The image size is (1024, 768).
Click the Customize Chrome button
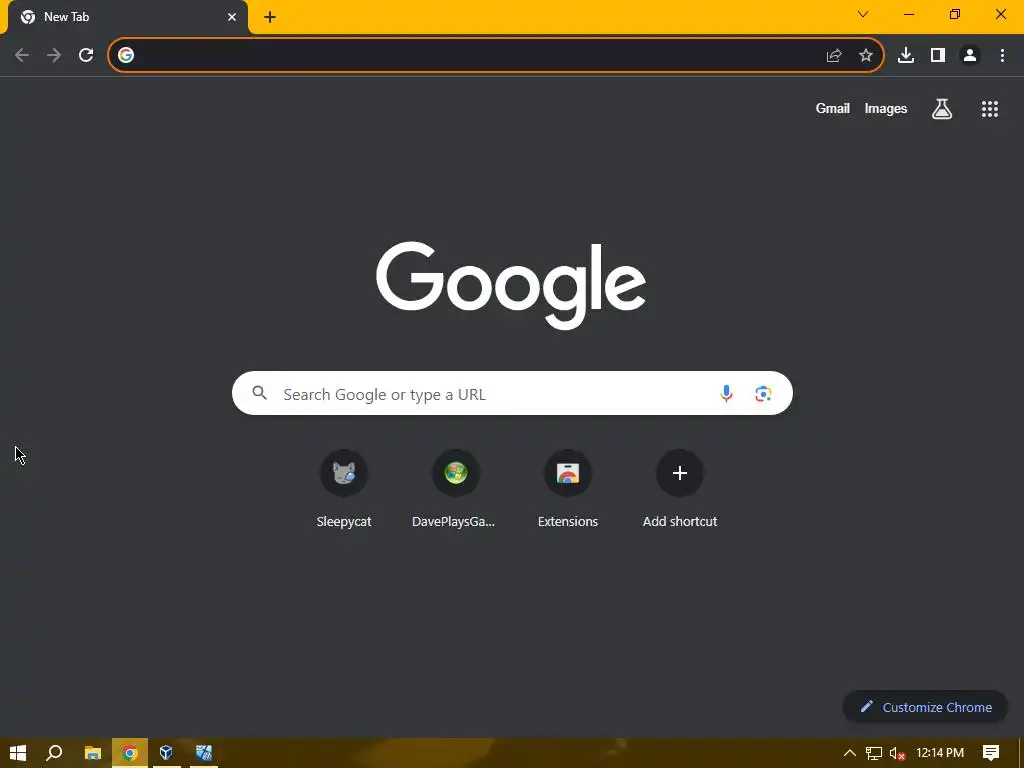coord(925,707)
